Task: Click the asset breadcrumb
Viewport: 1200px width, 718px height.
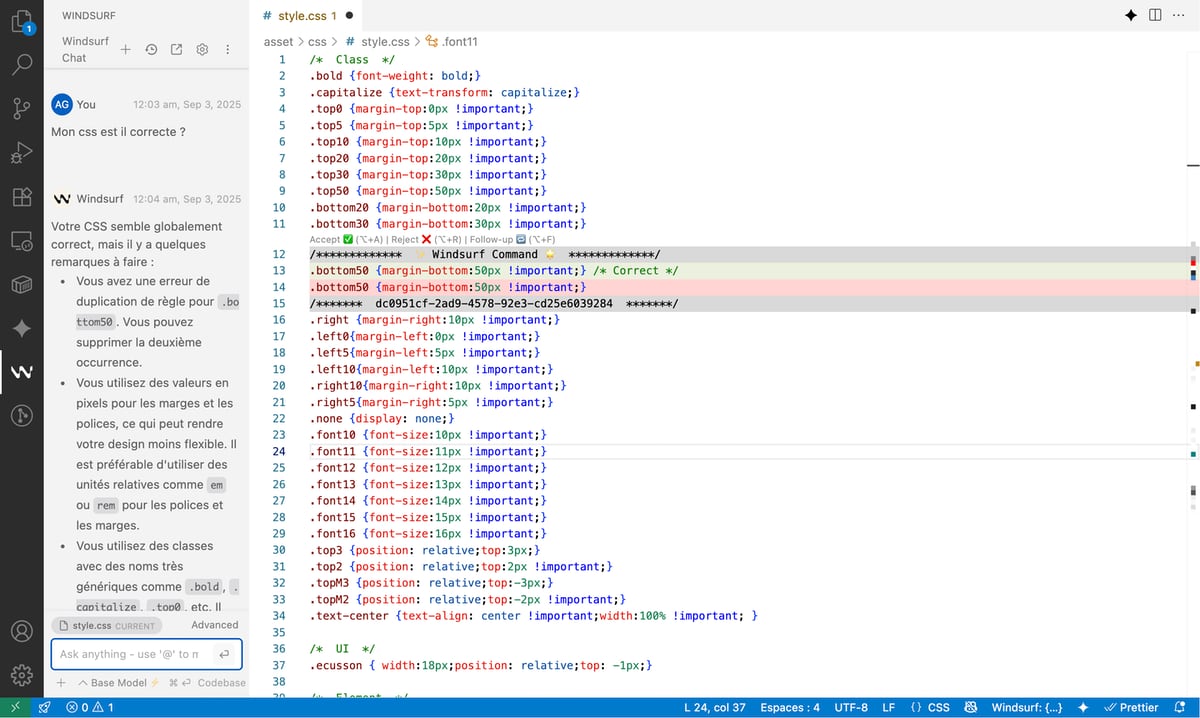Action: 279,42
